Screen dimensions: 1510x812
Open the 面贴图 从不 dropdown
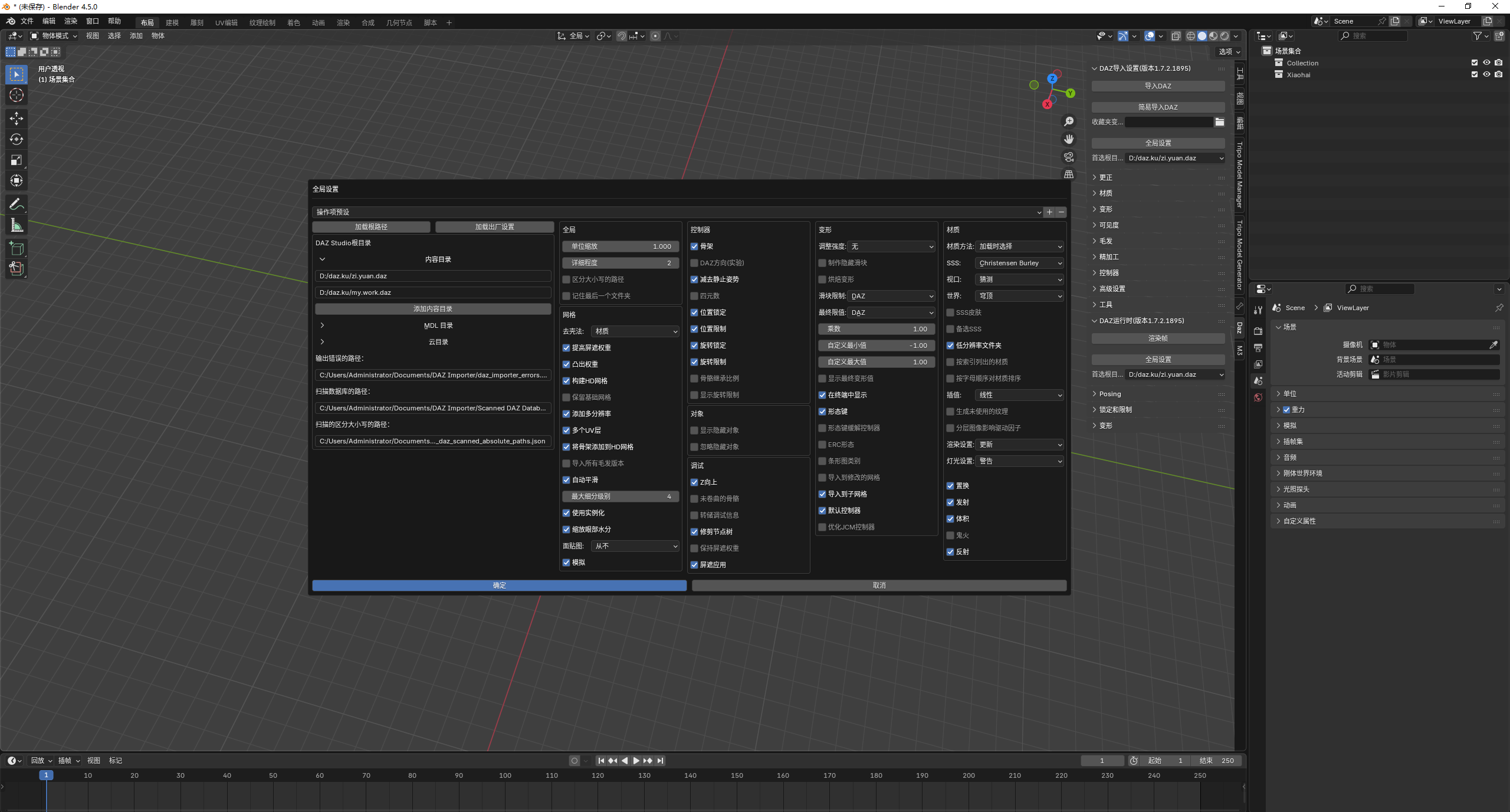pos(635,546)
